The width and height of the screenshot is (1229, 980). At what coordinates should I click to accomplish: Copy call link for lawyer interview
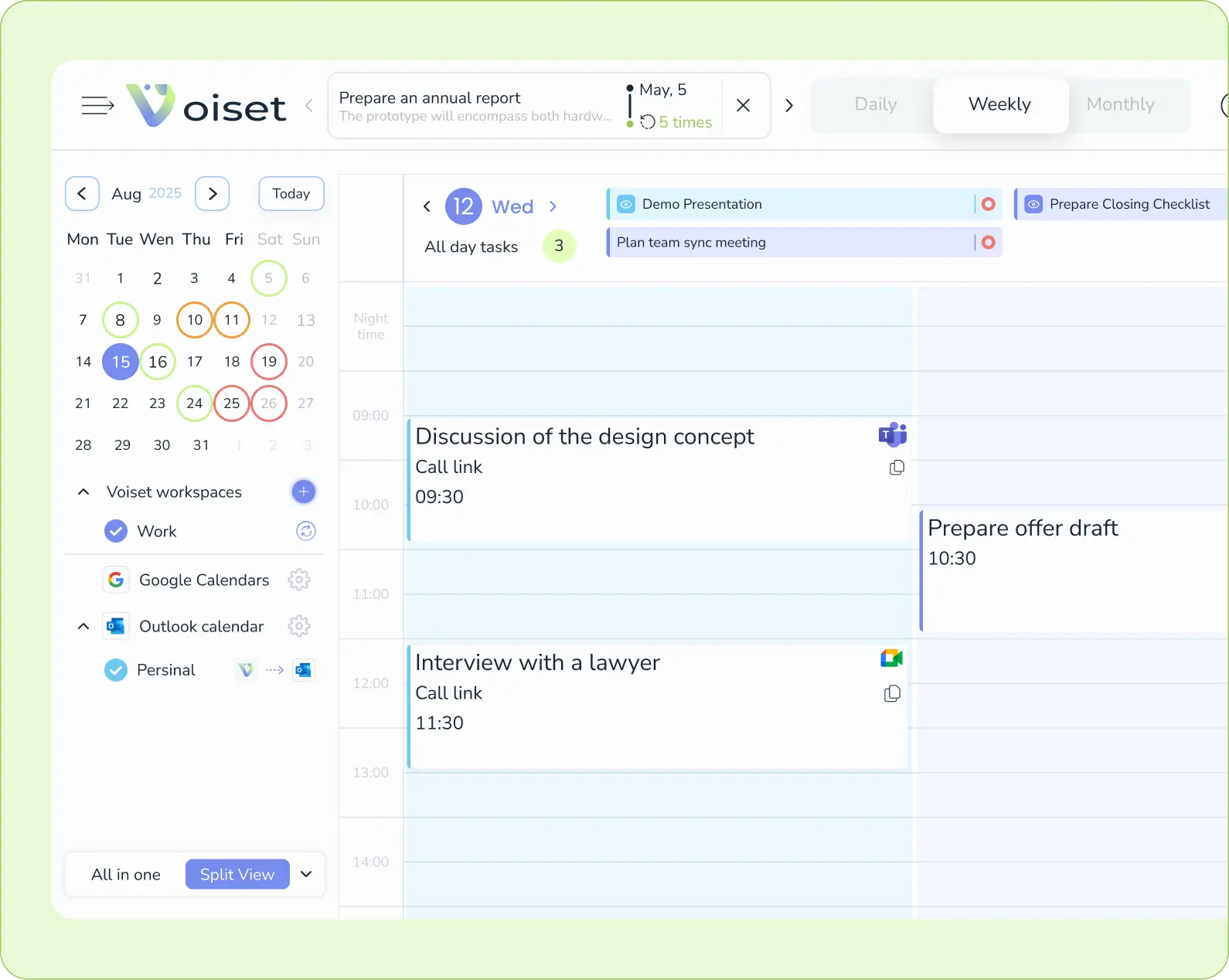(892, 694)
